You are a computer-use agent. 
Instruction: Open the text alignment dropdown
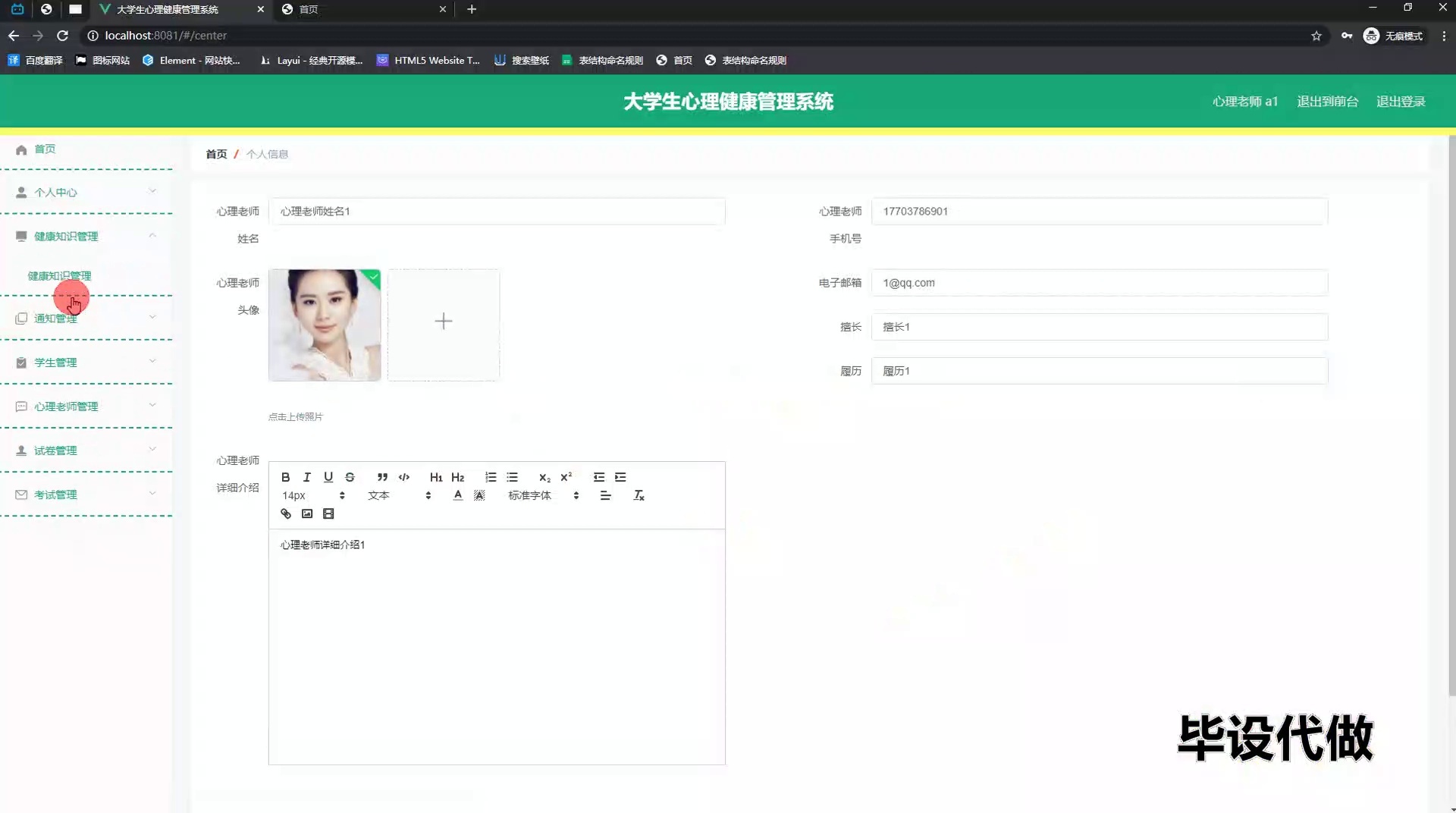(x=605, y=495)
